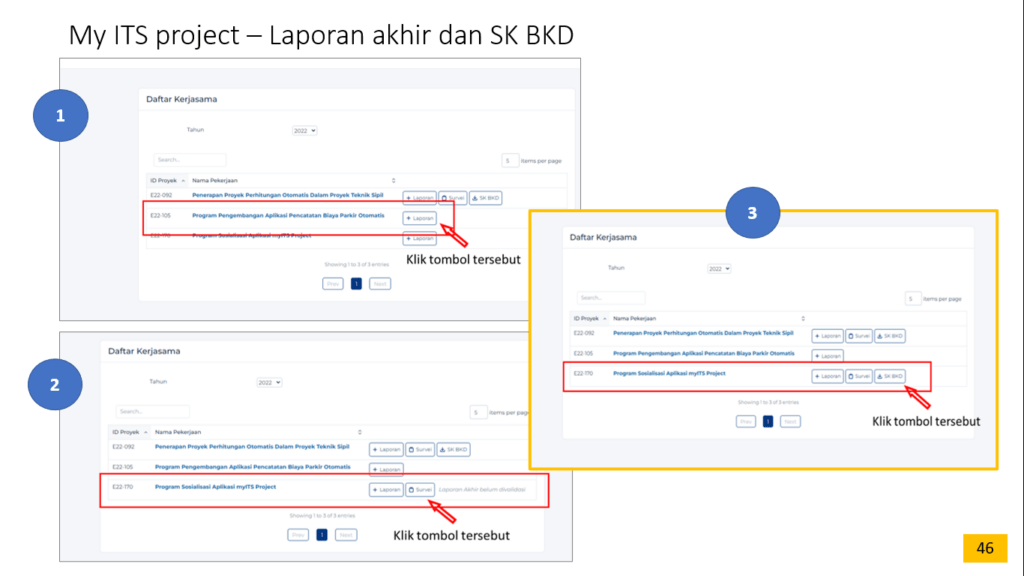Go to Next page in panel 1
Screen dimensions: 1024x576
[379, 284]
